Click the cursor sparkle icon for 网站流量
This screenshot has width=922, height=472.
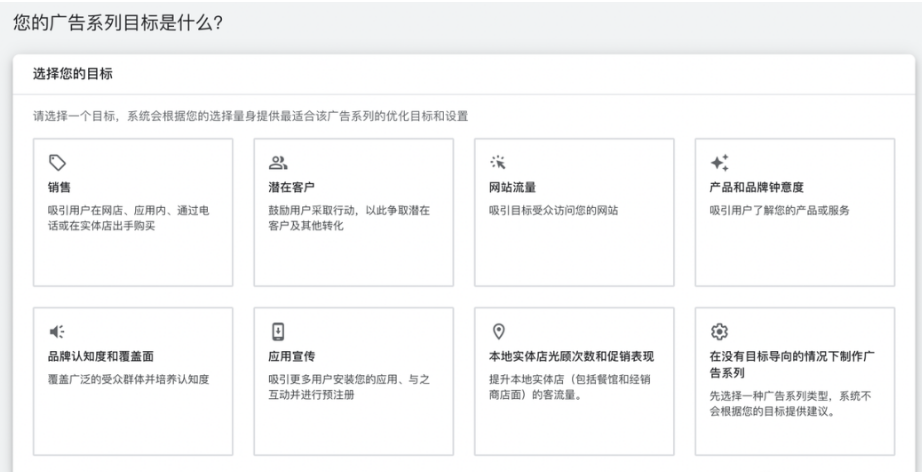pos(497,162)
